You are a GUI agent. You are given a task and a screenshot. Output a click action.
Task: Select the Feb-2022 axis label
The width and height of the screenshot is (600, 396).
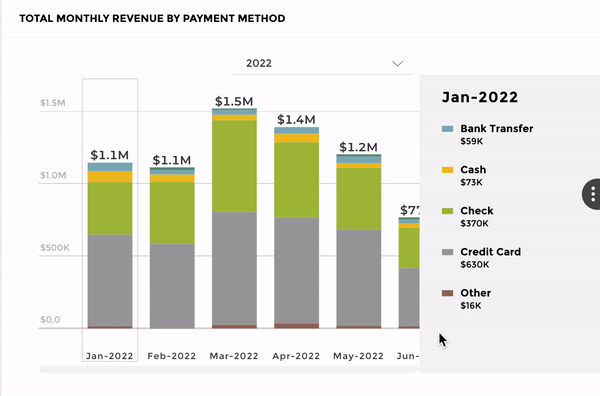(171, 356)
